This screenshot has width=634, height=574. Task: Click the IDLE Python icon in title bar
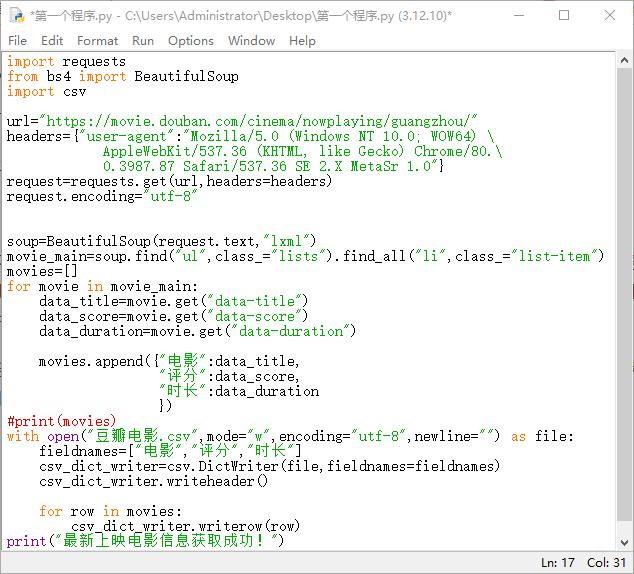tap(15, 15)
